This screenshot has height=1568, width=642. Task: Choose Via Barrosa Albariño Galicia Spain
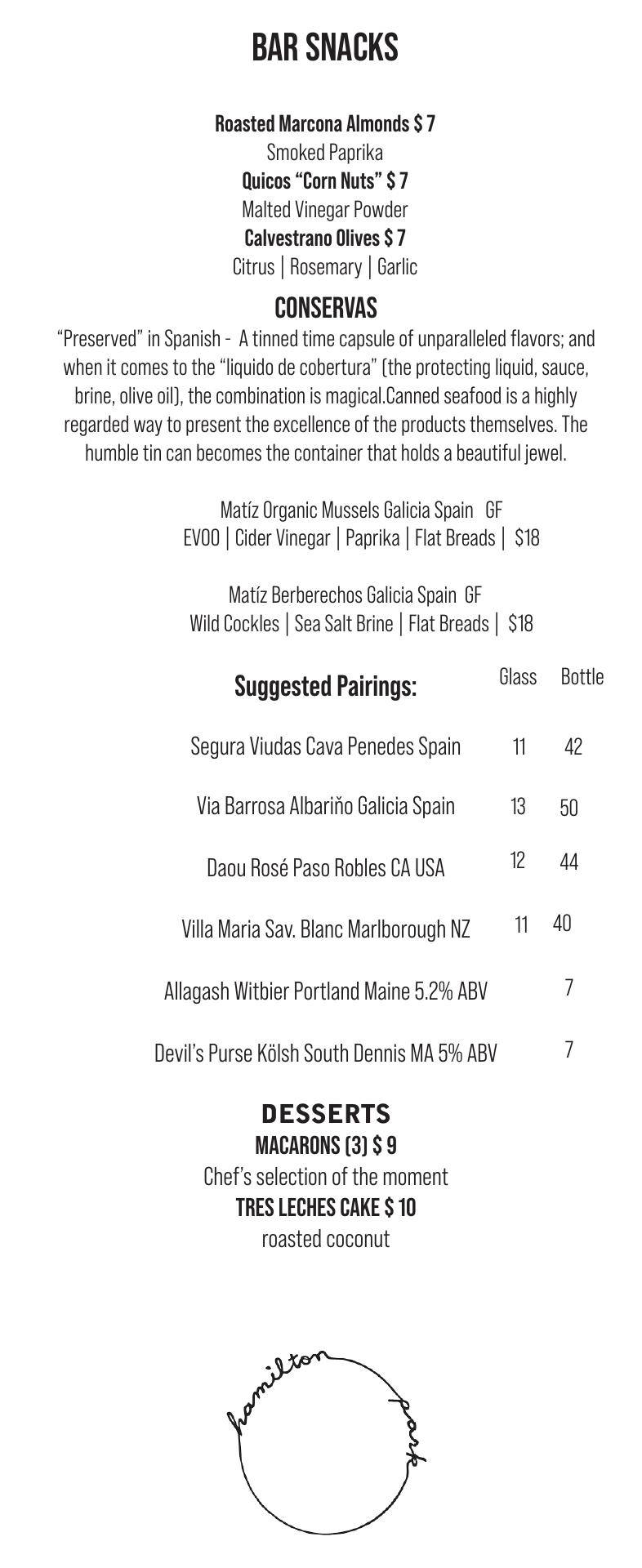coord(325,806)
